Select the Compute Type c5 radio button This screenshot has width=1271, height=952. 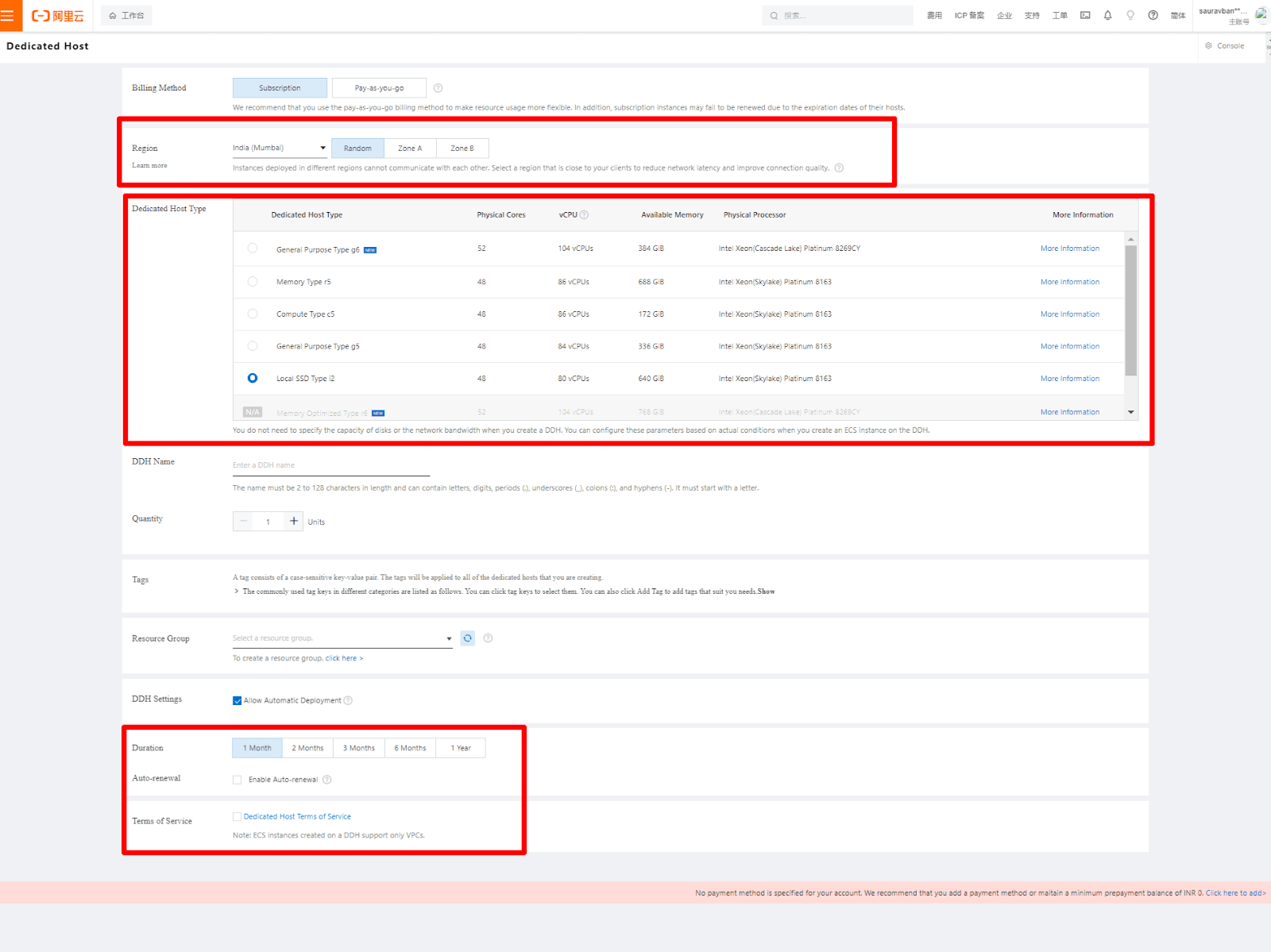click(x=252, y=314)
